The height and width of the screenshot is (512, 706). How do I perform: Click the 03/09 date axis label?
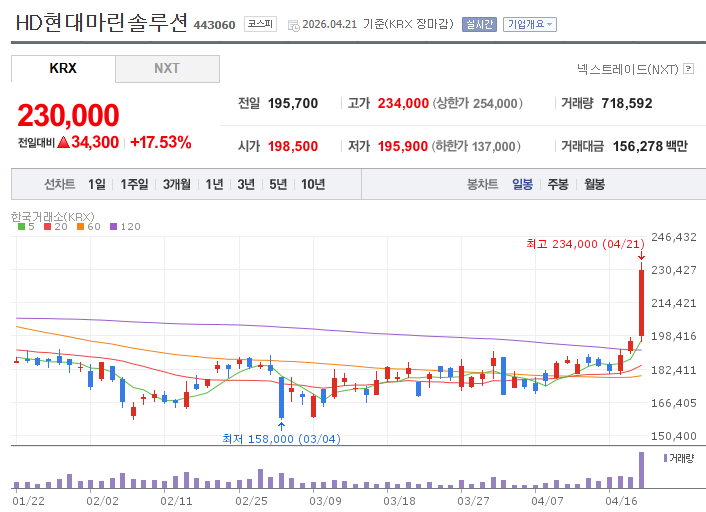click(325, 501)
